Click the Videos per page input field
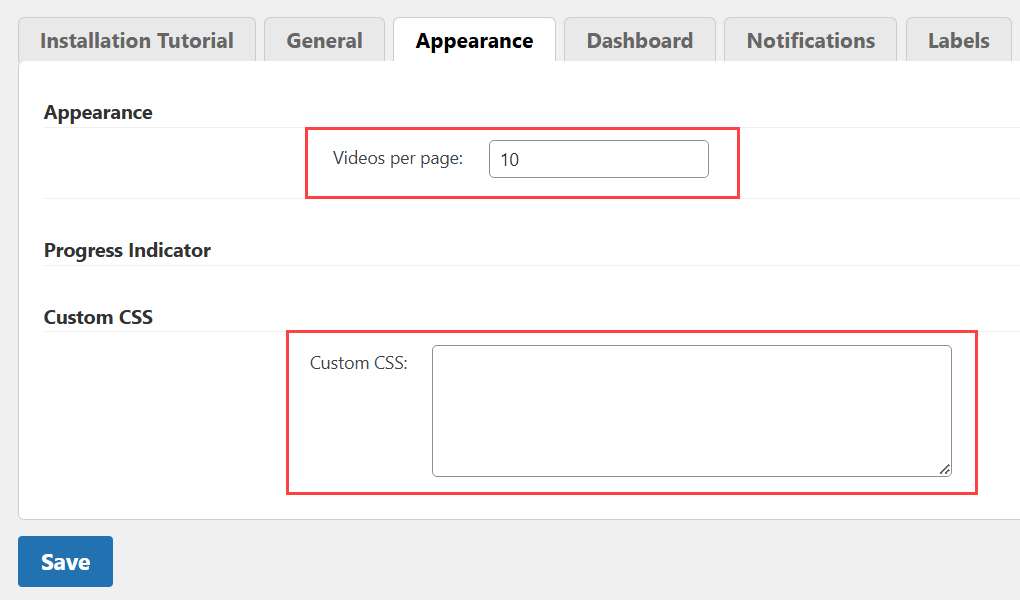Screen dimensions: 1020x600 [x=598, y=159]
